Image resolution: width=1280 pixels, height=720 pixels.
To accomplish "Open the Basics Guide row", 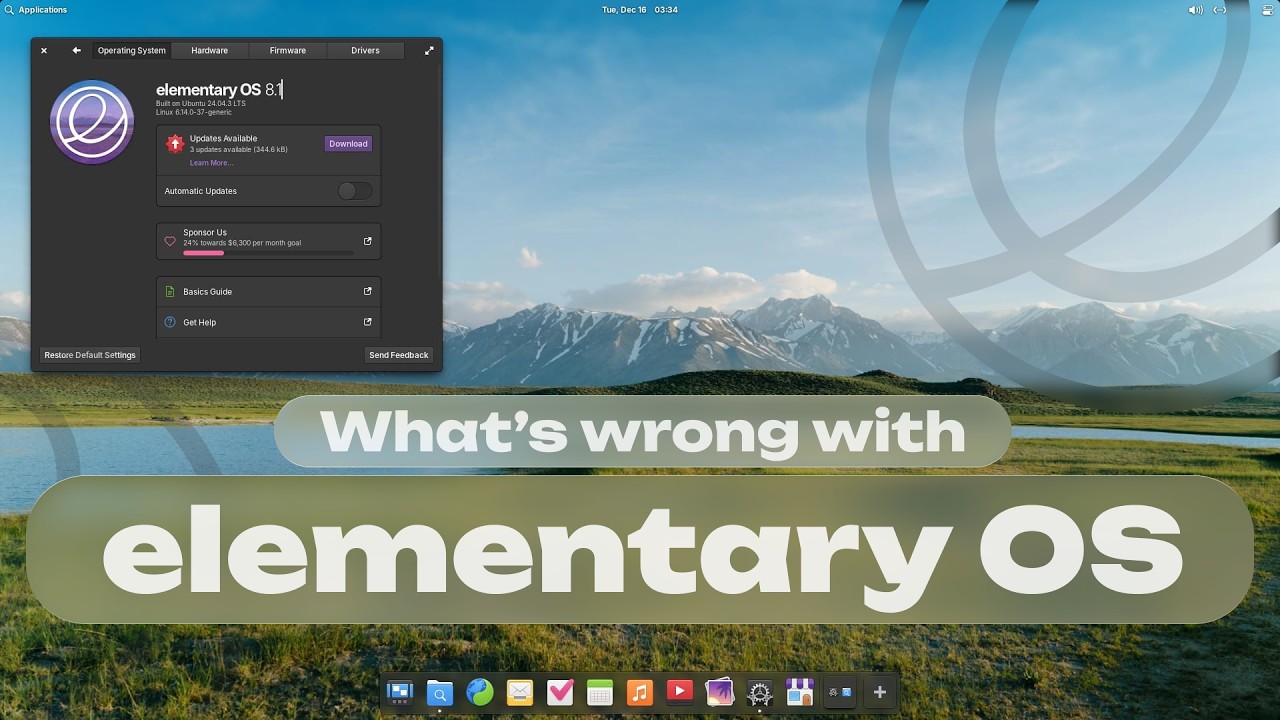I will click(269, 292).
